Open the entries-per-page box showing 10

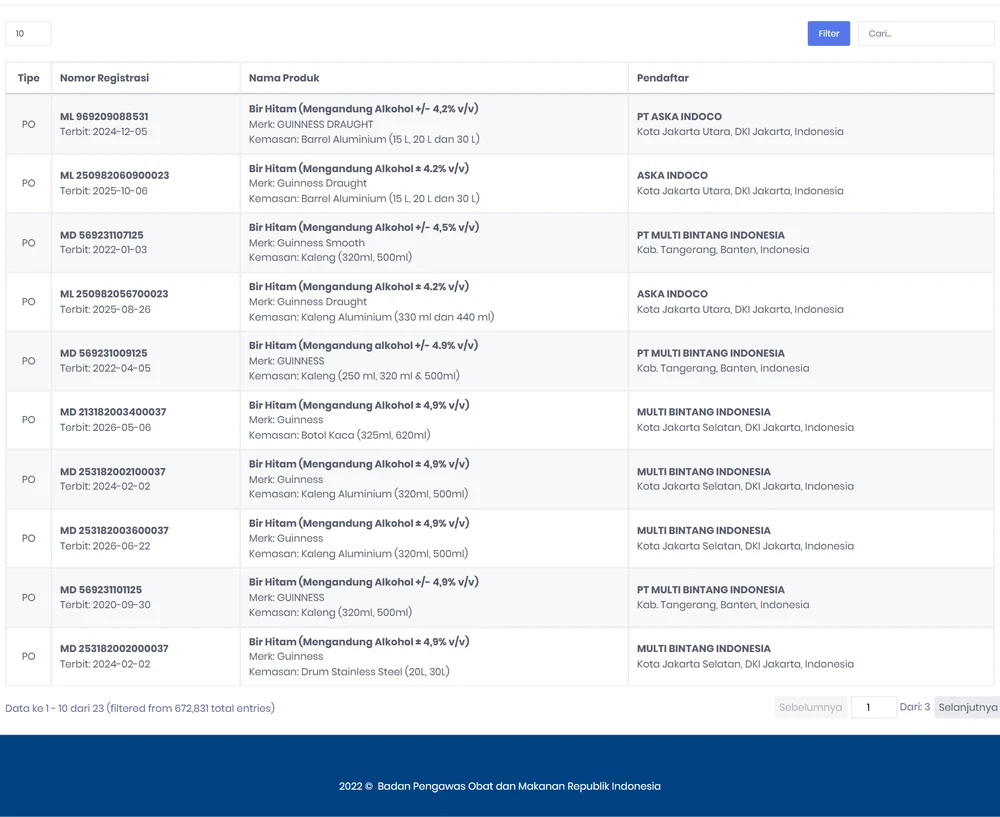click(x=28, y=34)
